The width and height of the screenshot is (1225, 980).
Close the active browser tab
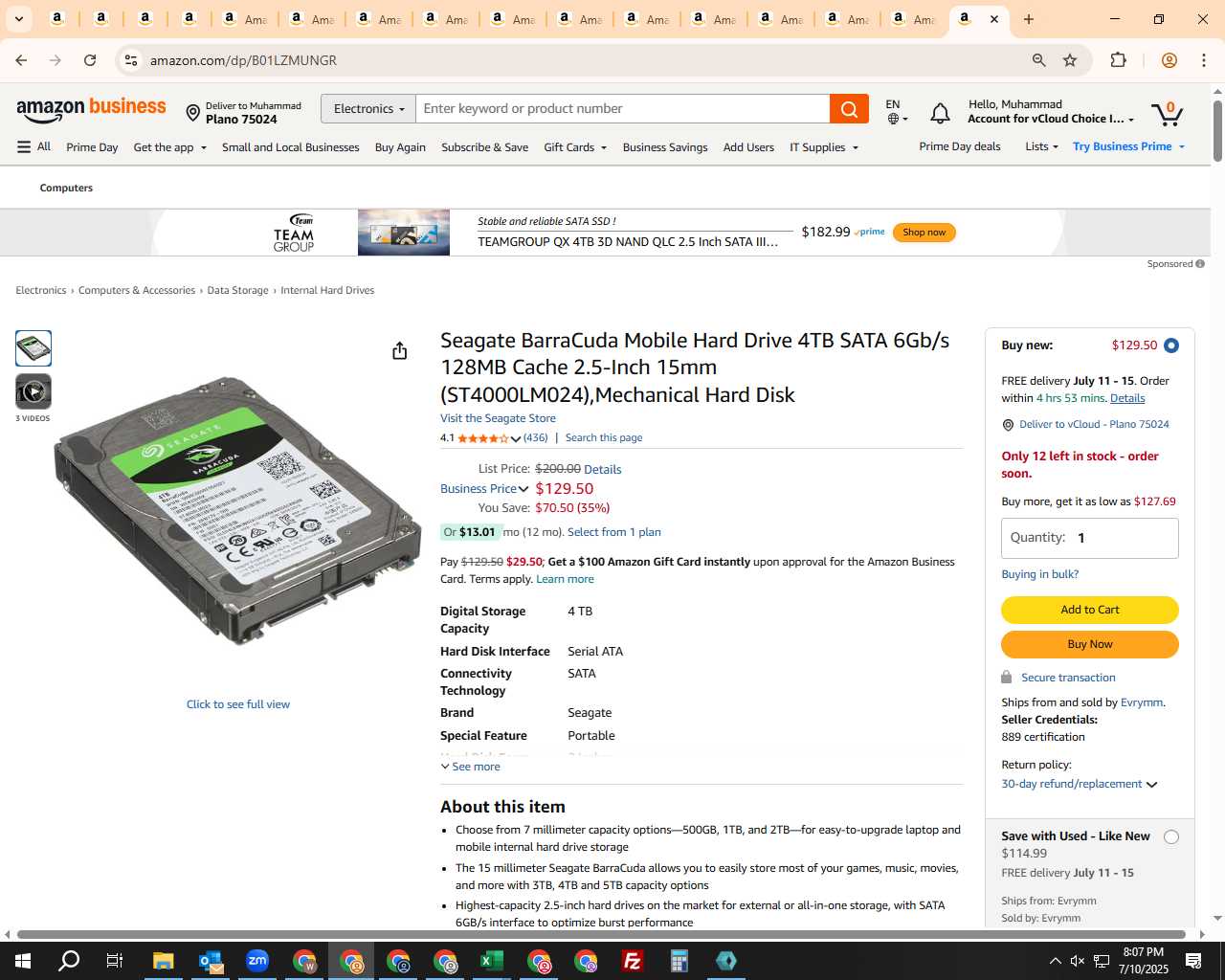click(x=994, y=19)
